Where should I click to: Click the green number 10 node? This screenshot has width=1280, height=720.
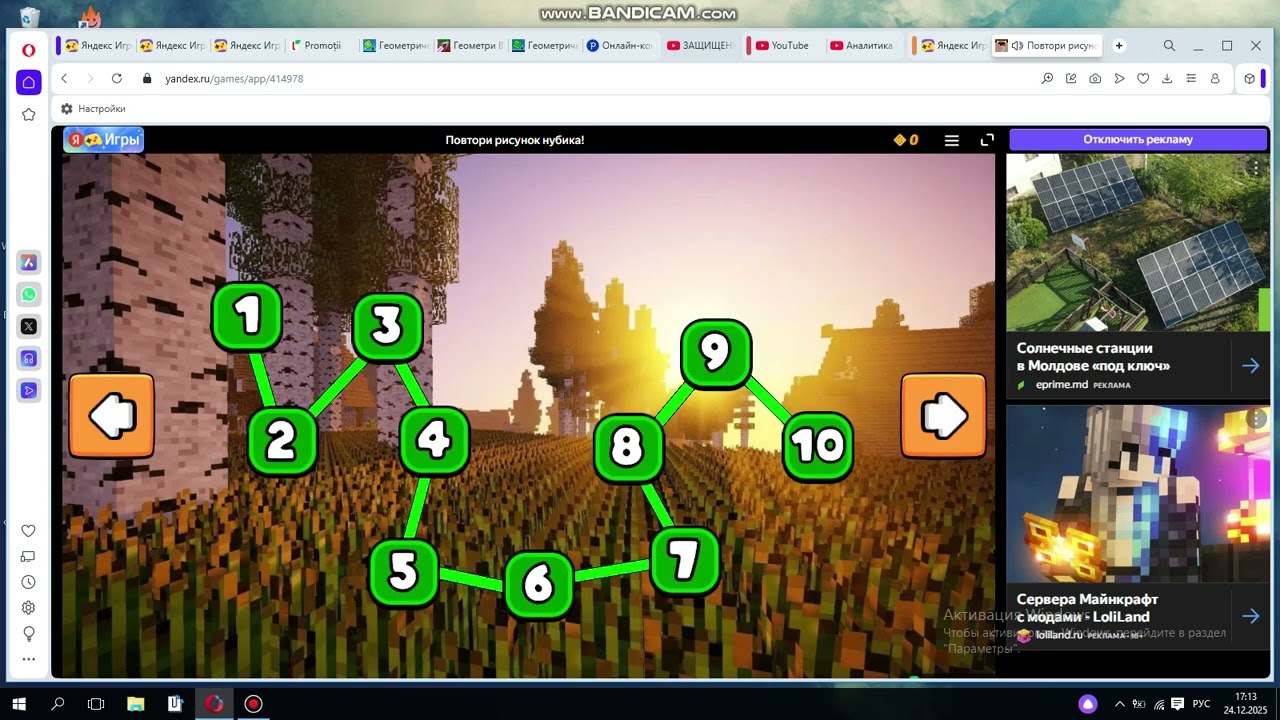(x=818, y=447)
